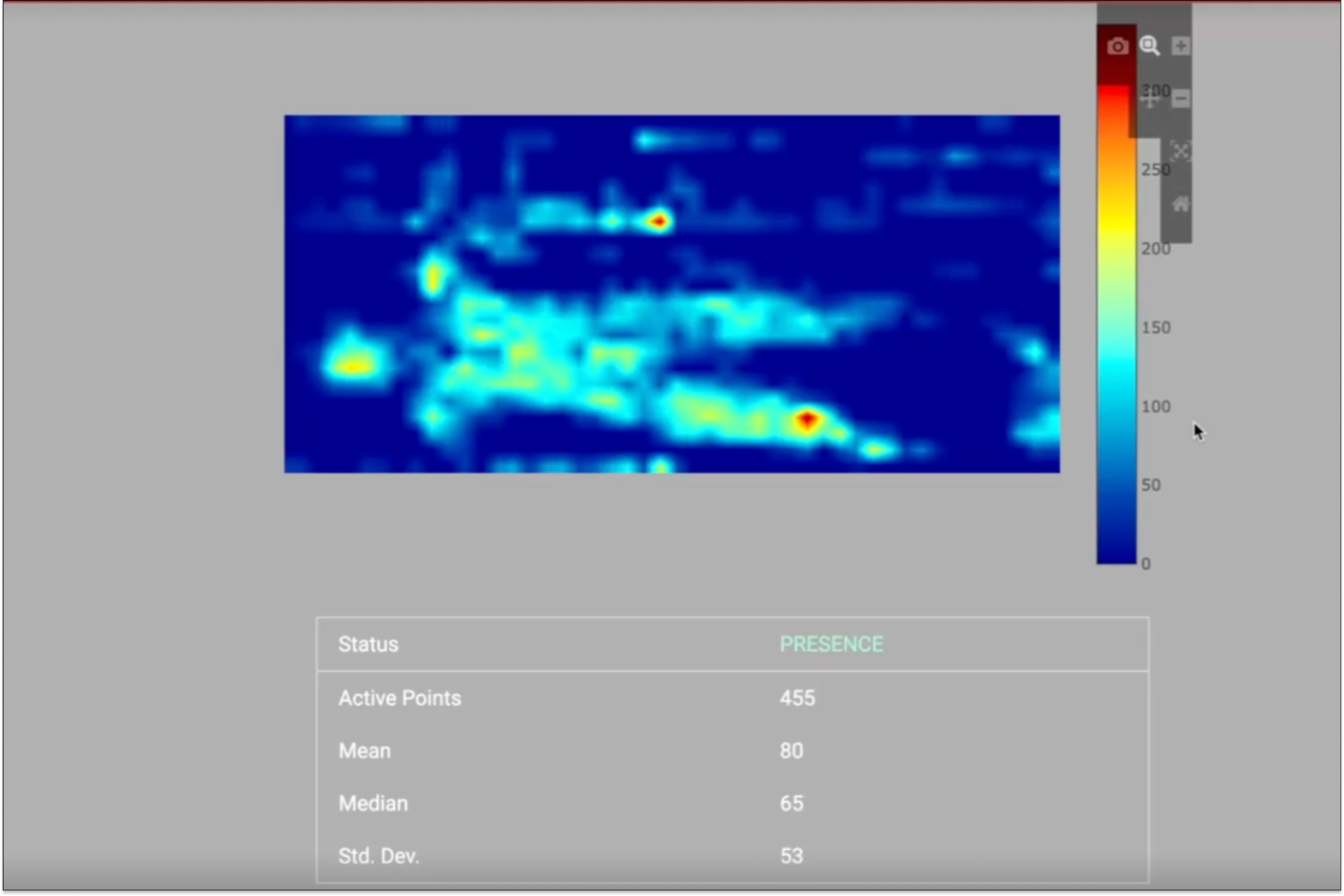Image resolution: width=1344 pixels, height=896 pixels.
Task: Click the green PRESENCE status value
Action: tap(831, 644)
